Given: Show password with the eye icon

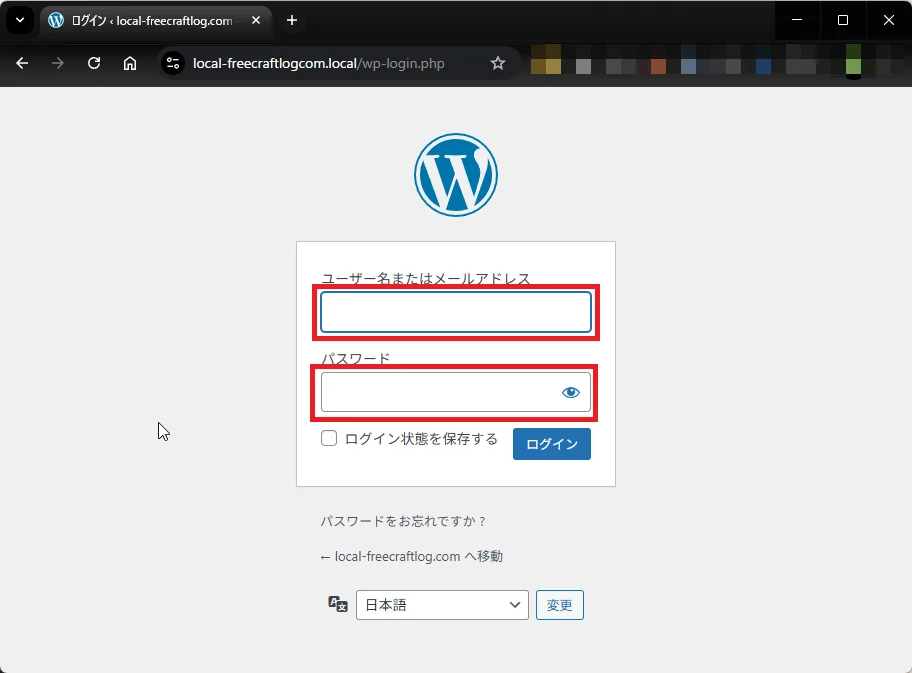Looking at the screenshot, I should [571, 393].
